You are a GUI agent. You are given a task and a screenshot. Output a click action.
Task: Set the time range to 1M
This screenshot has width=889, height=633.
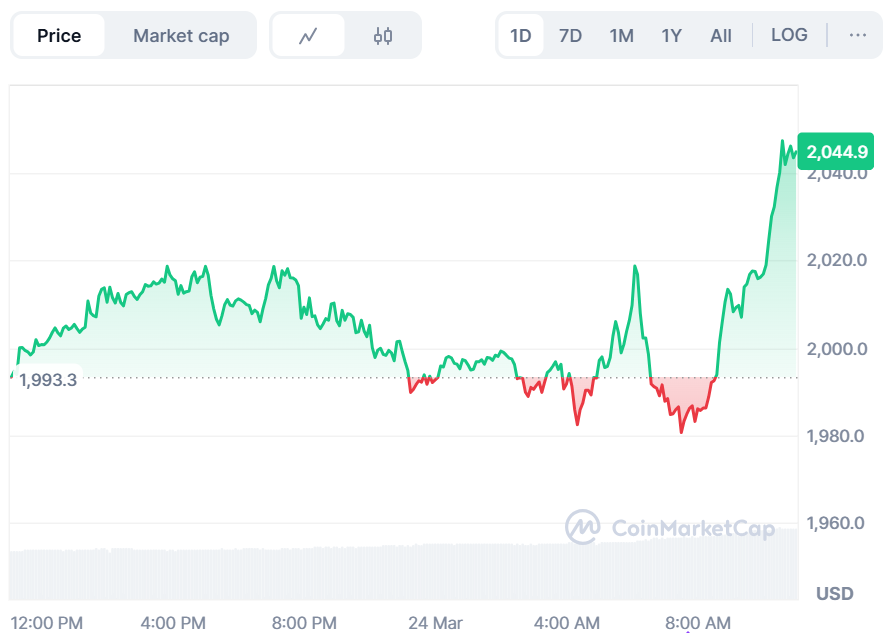[621, 36]
